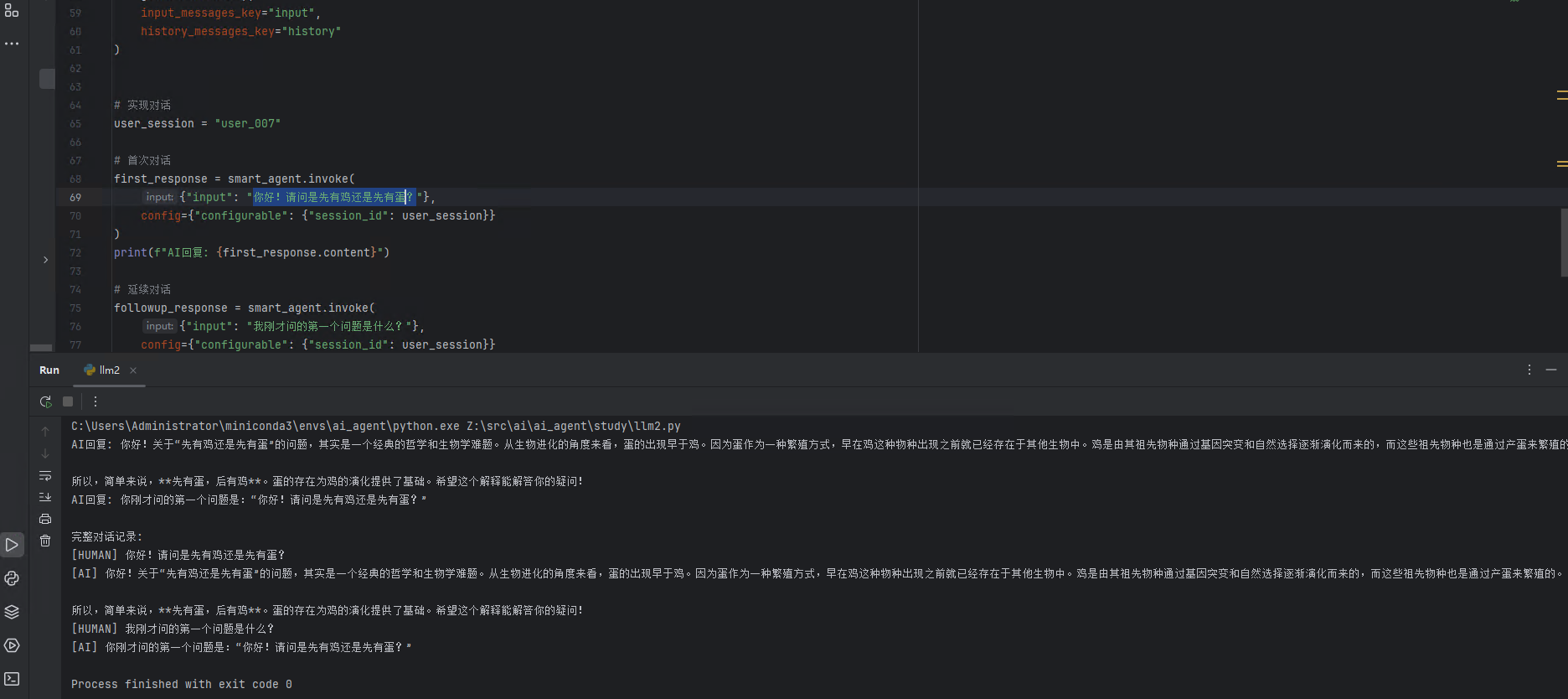Image resolution: width=1568 pixels, height=699 pixels.
Task: Show more tool windows via ellipsis
Action: (12, 44)
